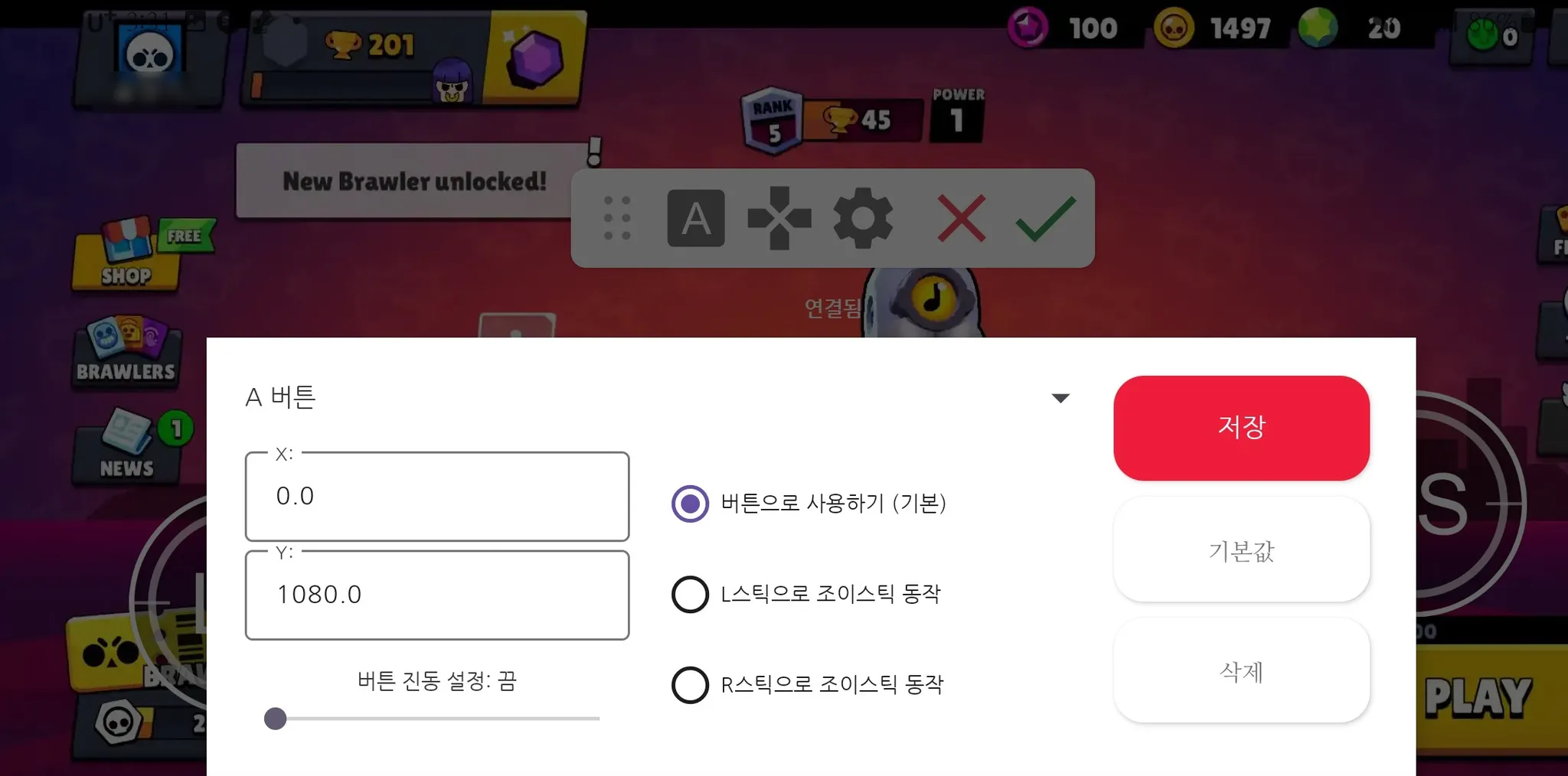
Task: Open the A 버튼 selector label
Action: click(280, 397)
